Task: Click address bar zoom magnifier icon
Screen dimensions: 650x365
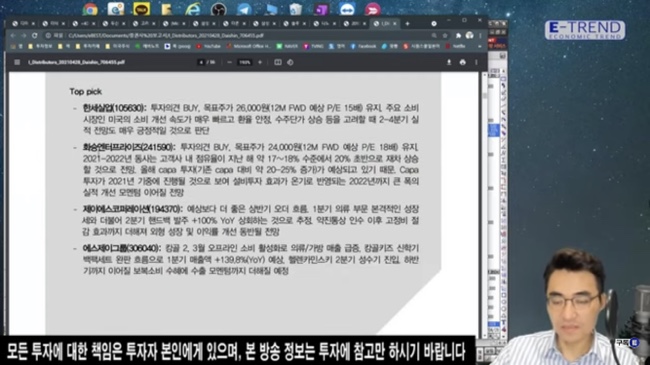Action: pos(434,36)
